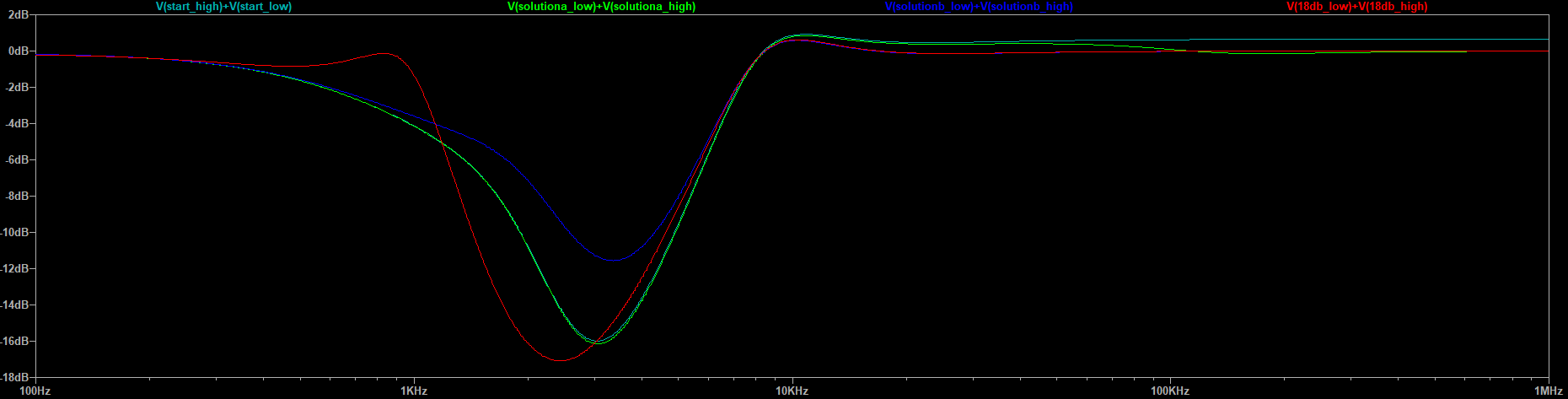Click the 100Hz frequency axis label
1568x399 pixels.
(x=35, y=391)
